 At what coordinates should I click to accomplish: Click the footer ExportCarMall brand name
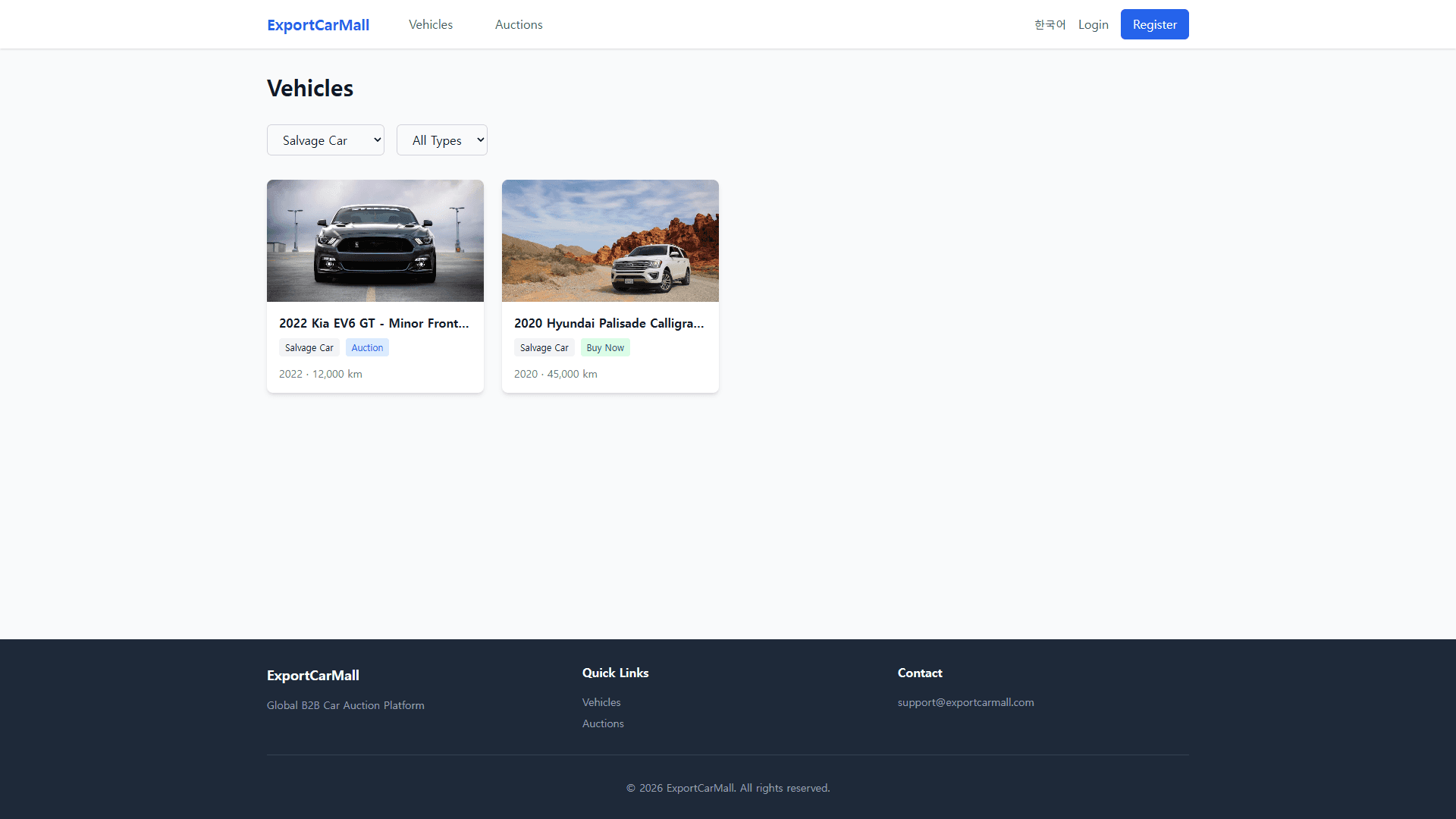313,675
